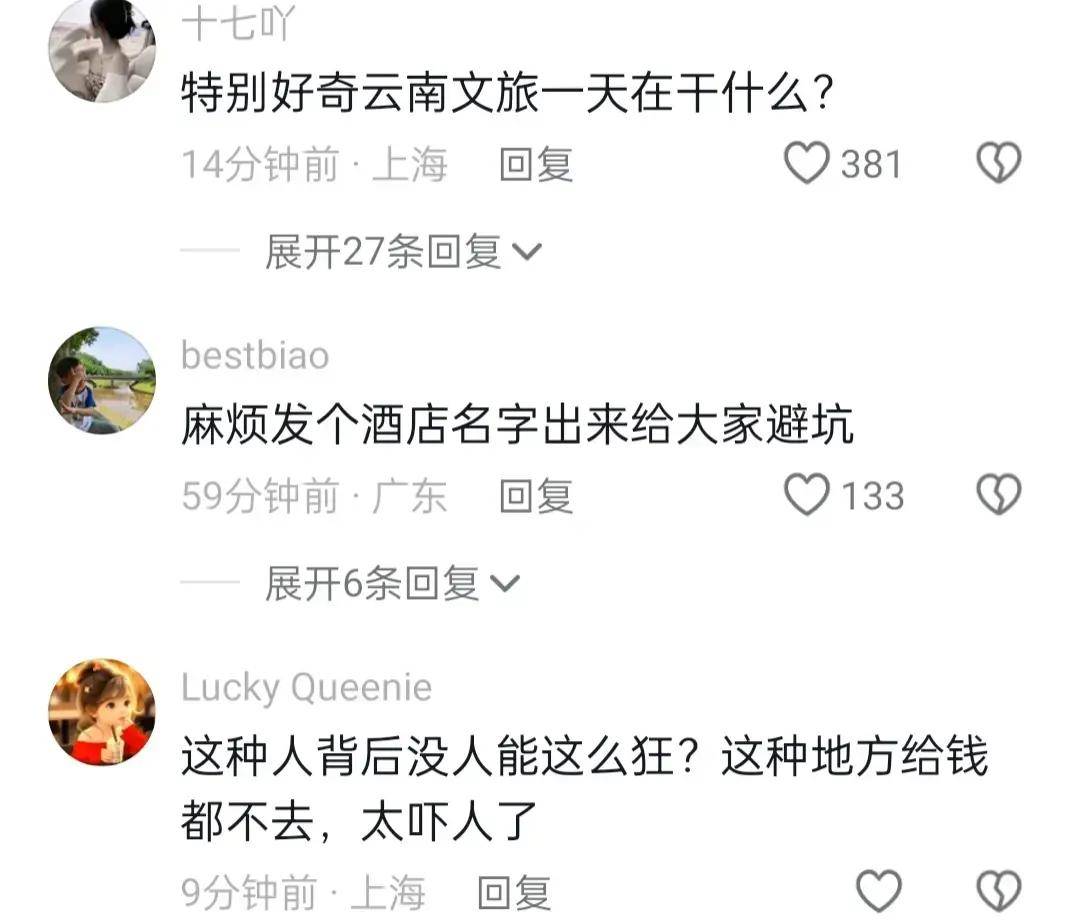1080x924 pixels.
Task: Click chevron next to 展开6条回复
Action: [506, 584]
